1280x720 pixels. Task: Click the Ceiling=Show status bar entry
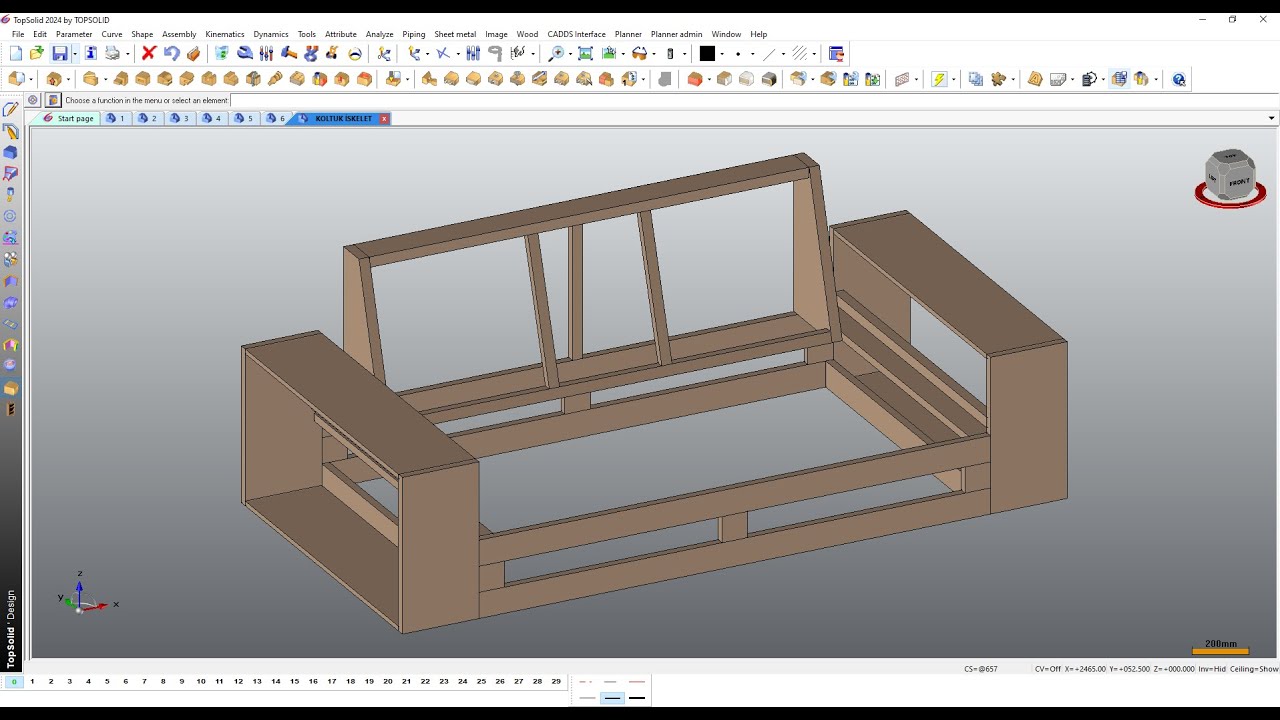click(x=1254, y=669)
